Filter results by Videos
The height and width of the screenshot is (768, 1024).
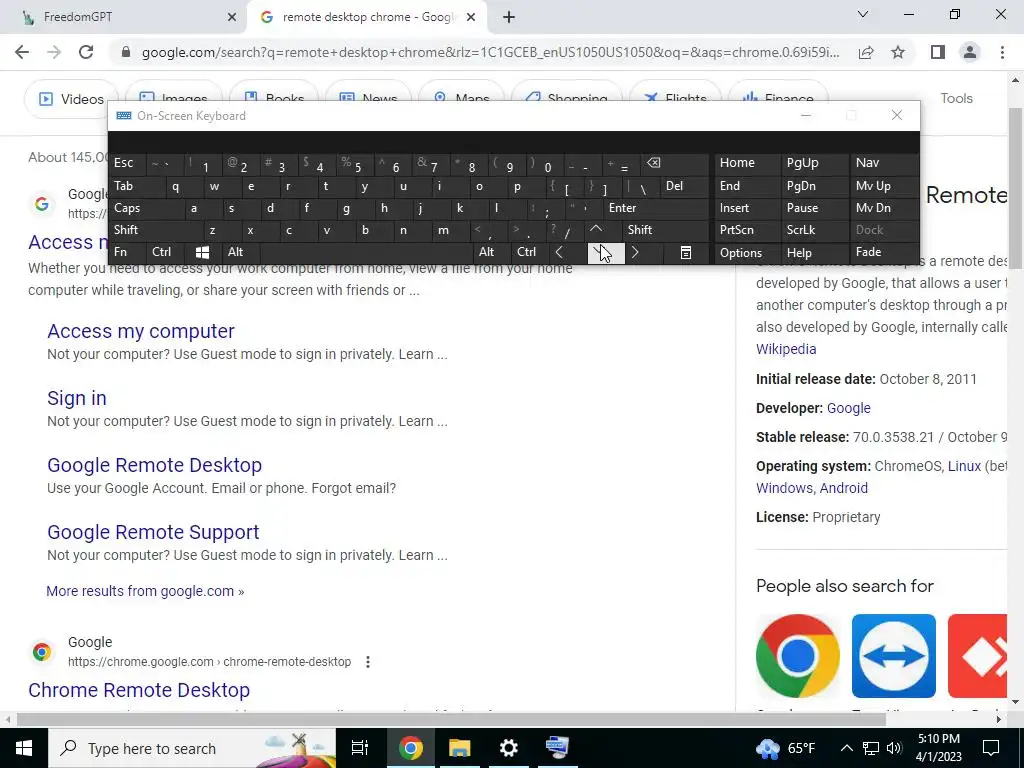(x=72, y=99)
